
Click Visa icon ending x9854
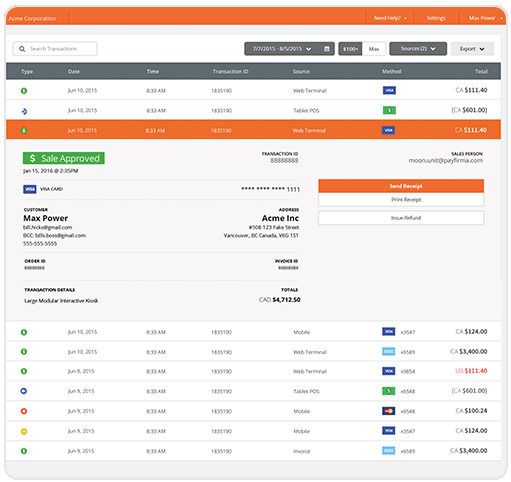pos(388,371)
